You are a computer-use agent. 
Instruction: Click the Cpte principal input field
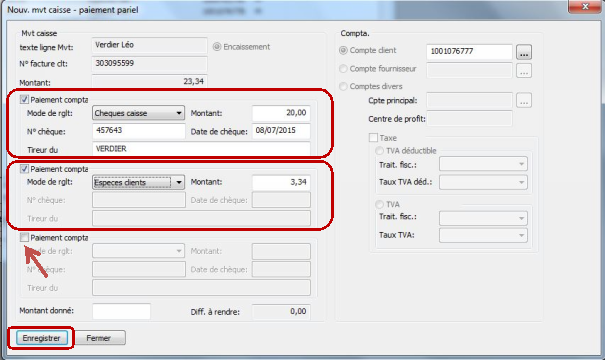pos(469,101)
